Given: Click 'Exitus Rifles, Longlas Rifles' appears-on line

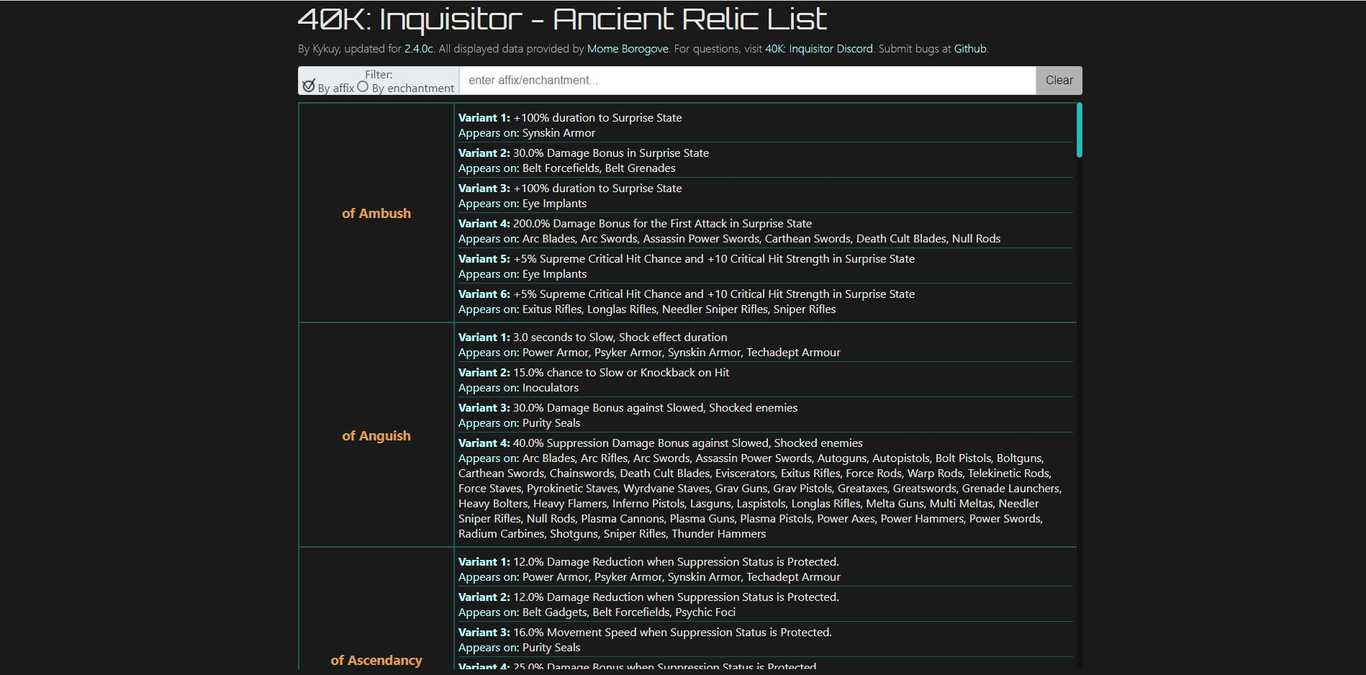Looking at the screenshot, I should pos(647,309).
